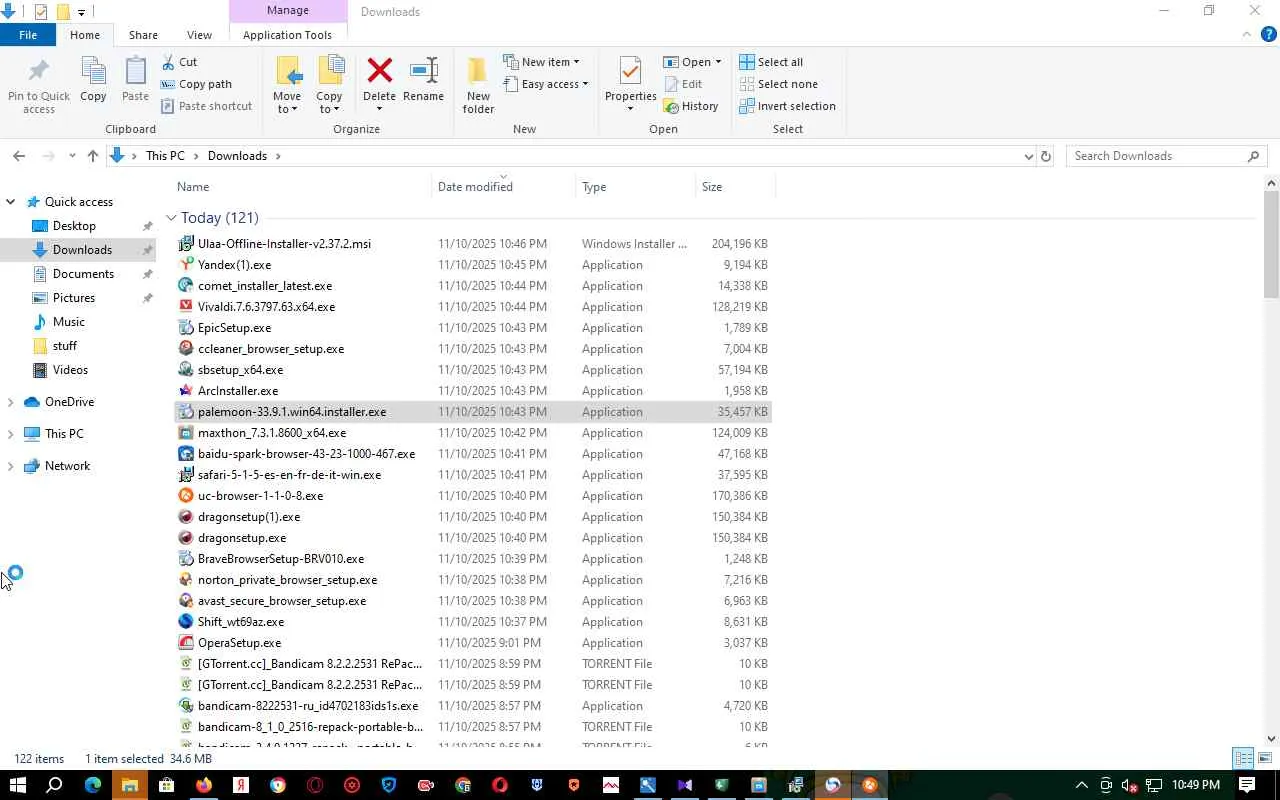Open the notification center icon
This screenshot has width=1280, height=800.
coord(1247,785)
